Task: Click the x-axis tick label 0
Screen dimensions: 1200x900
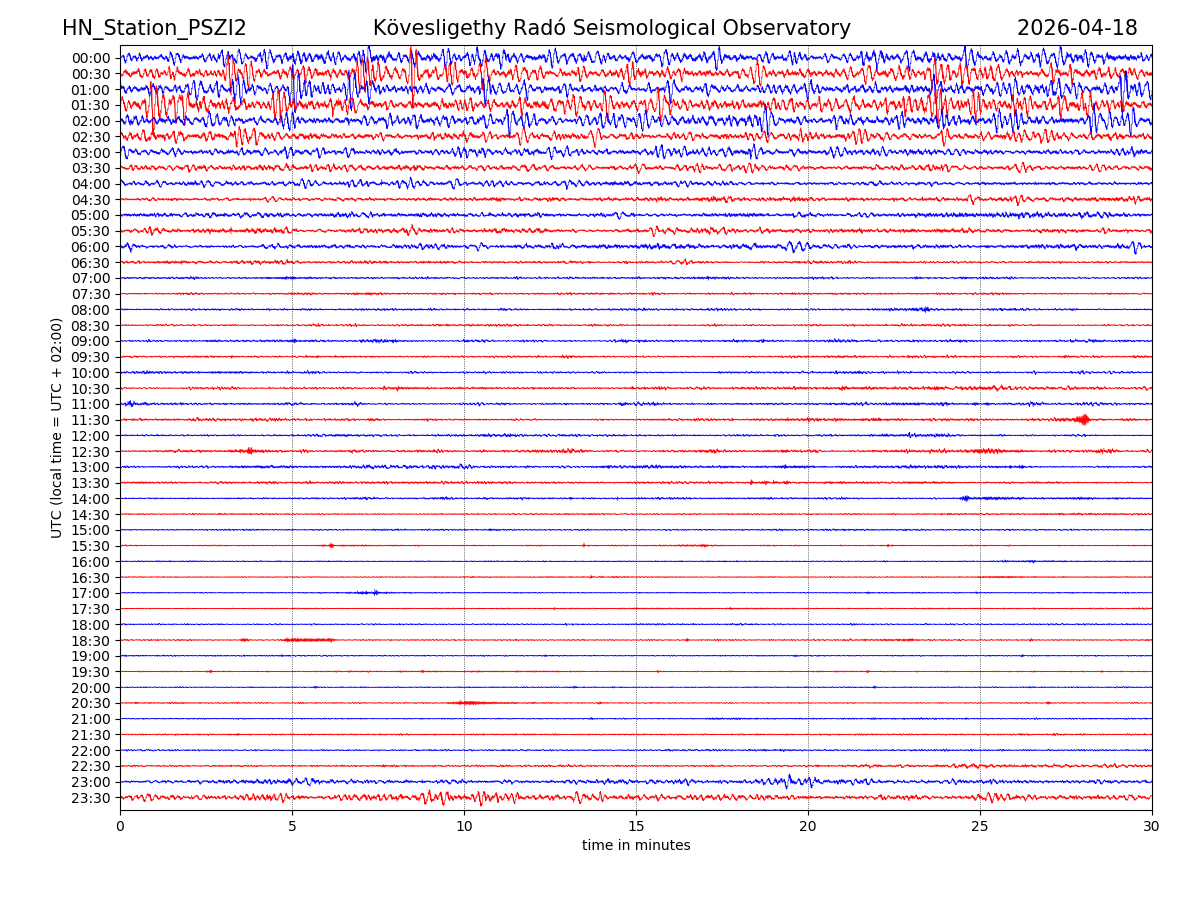Action: click(x=120, y=827)
